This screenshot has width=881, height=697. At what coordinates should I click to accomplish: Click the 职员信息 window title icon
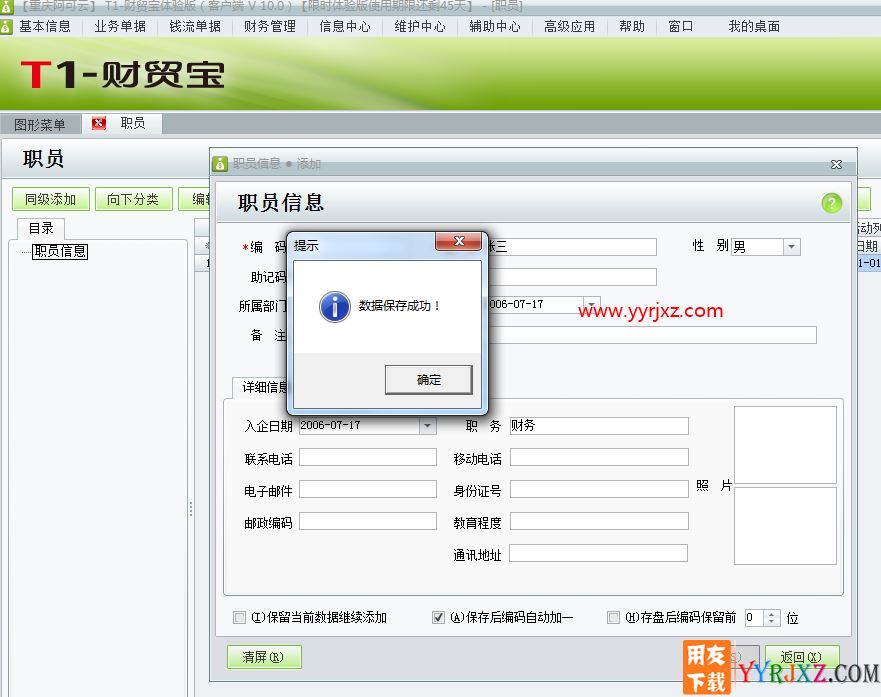[220, 163]
